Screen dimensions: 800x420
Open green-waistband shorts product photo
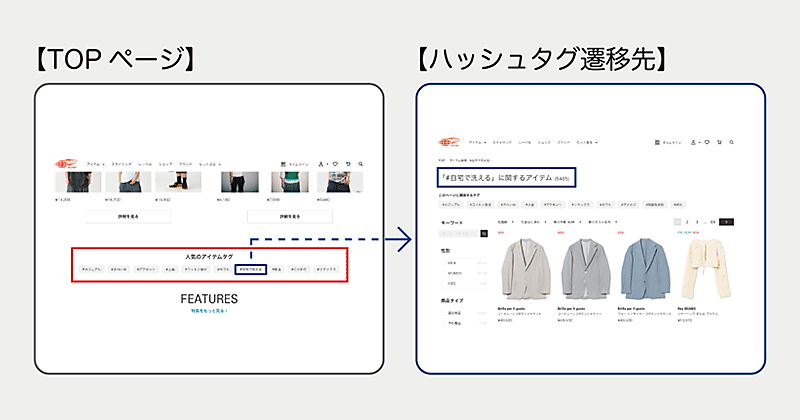click(x=290, y=182)
